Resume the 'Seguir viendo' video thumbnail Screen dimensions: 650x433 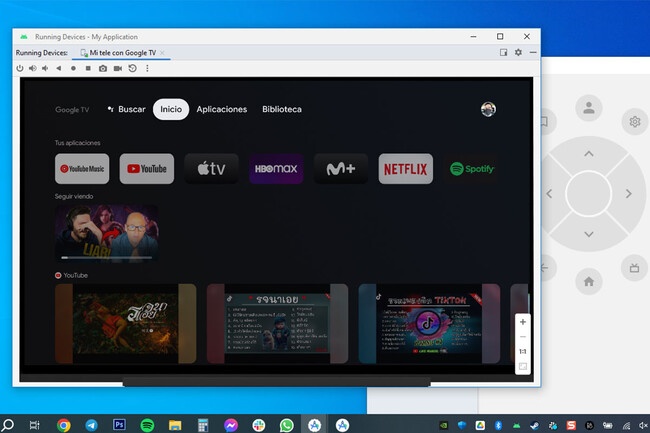(x=107, y=233)
